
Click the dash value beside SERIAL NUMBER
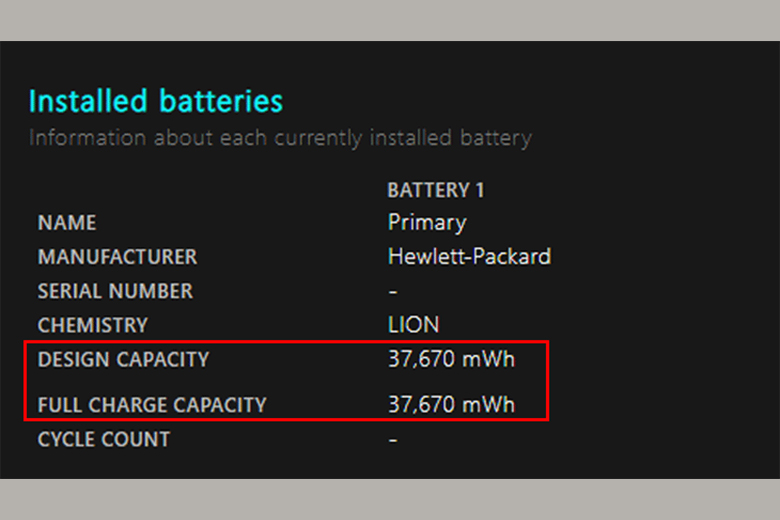click(393, 291)
